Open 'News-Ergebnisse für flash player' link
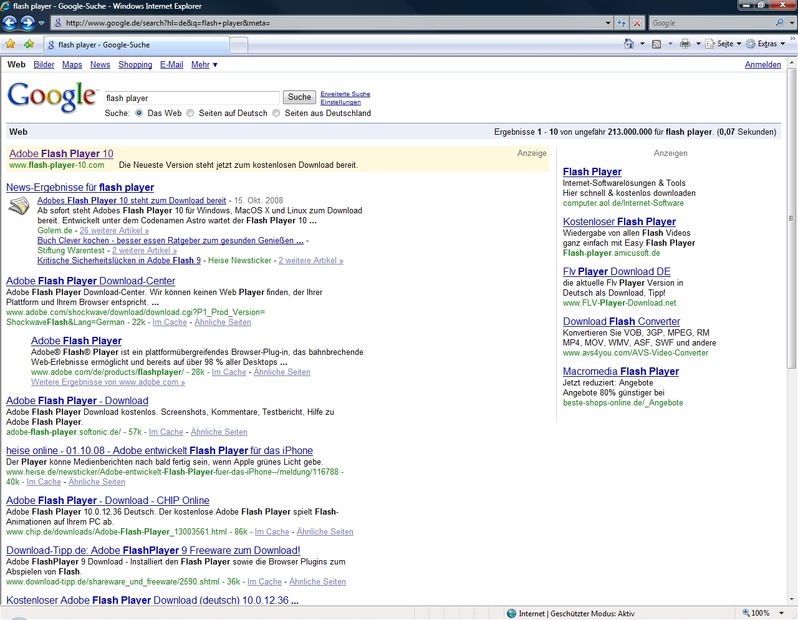Image resolution: width=798 pixels, height=620 pixels. [x=80, y=187]
